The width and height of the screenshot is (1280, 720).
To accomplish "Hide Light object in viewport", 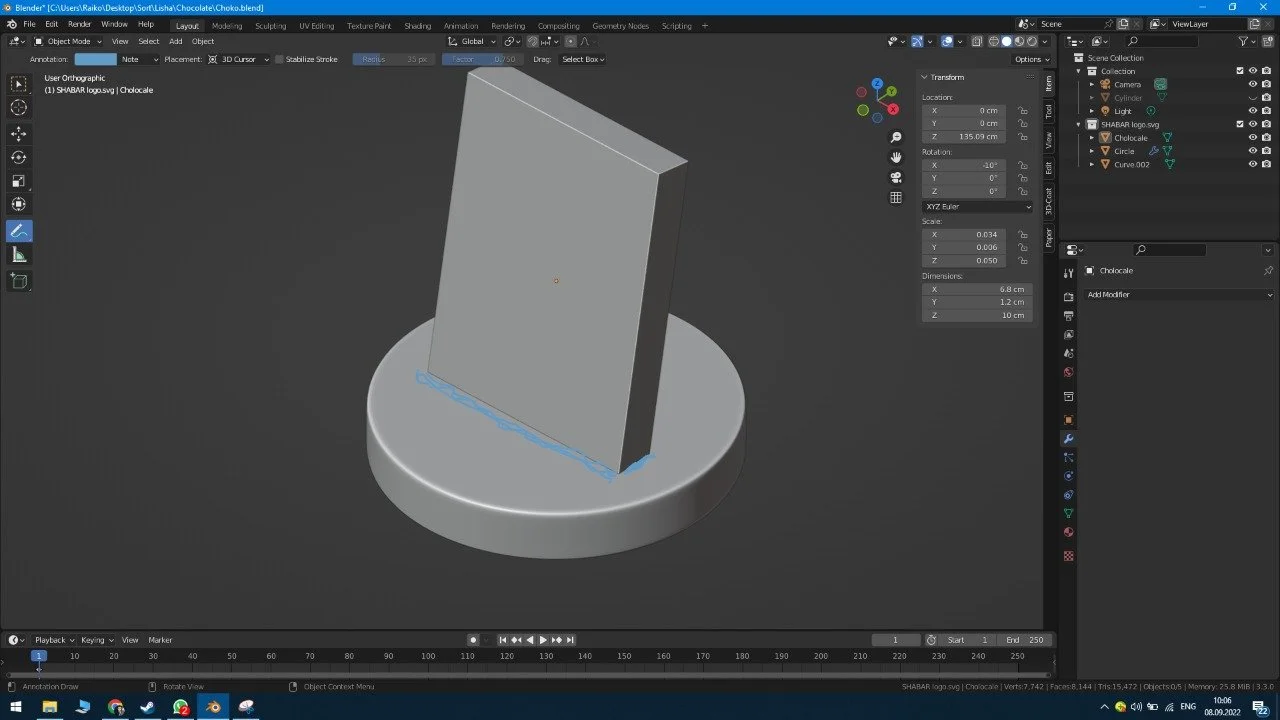I will [x=1252, y=111].
